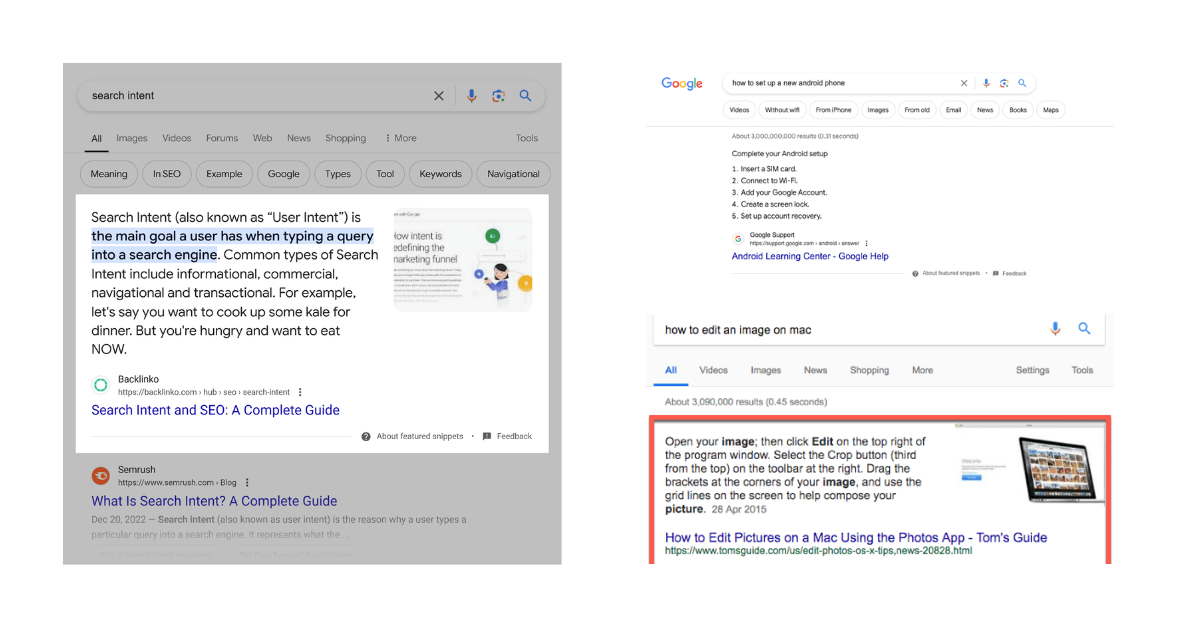1200x628 pixels.
Task: Open the three-dot menu next to the support.google.com URL
Action: pyautogui.click(x=867, y=243)
